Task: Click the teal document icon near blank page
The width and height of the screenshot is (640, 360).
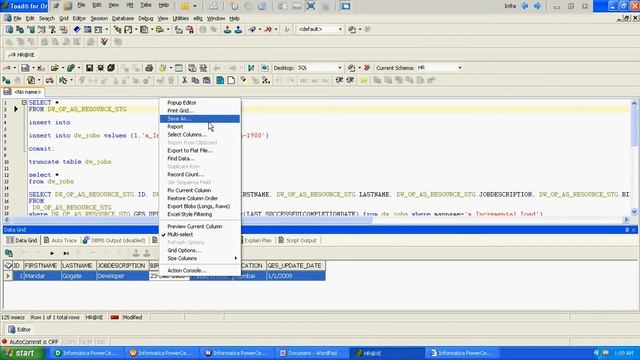Action: click(x=220, y=80)
